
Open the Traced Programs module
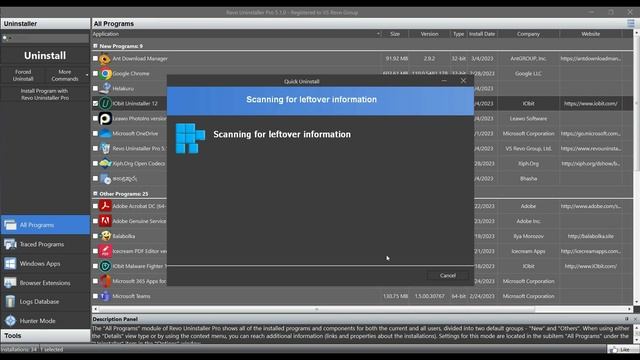coord(45,244)
